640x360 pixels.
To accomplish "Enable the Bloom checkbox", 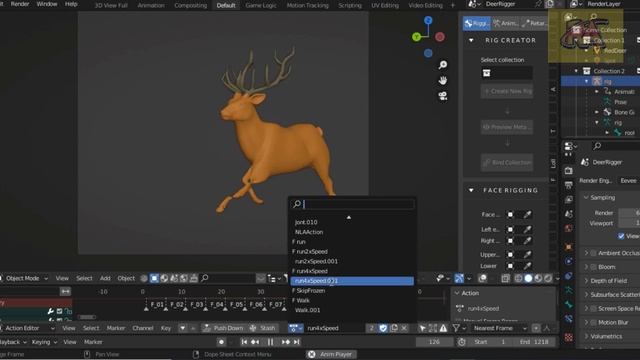I will coord(593,267).
